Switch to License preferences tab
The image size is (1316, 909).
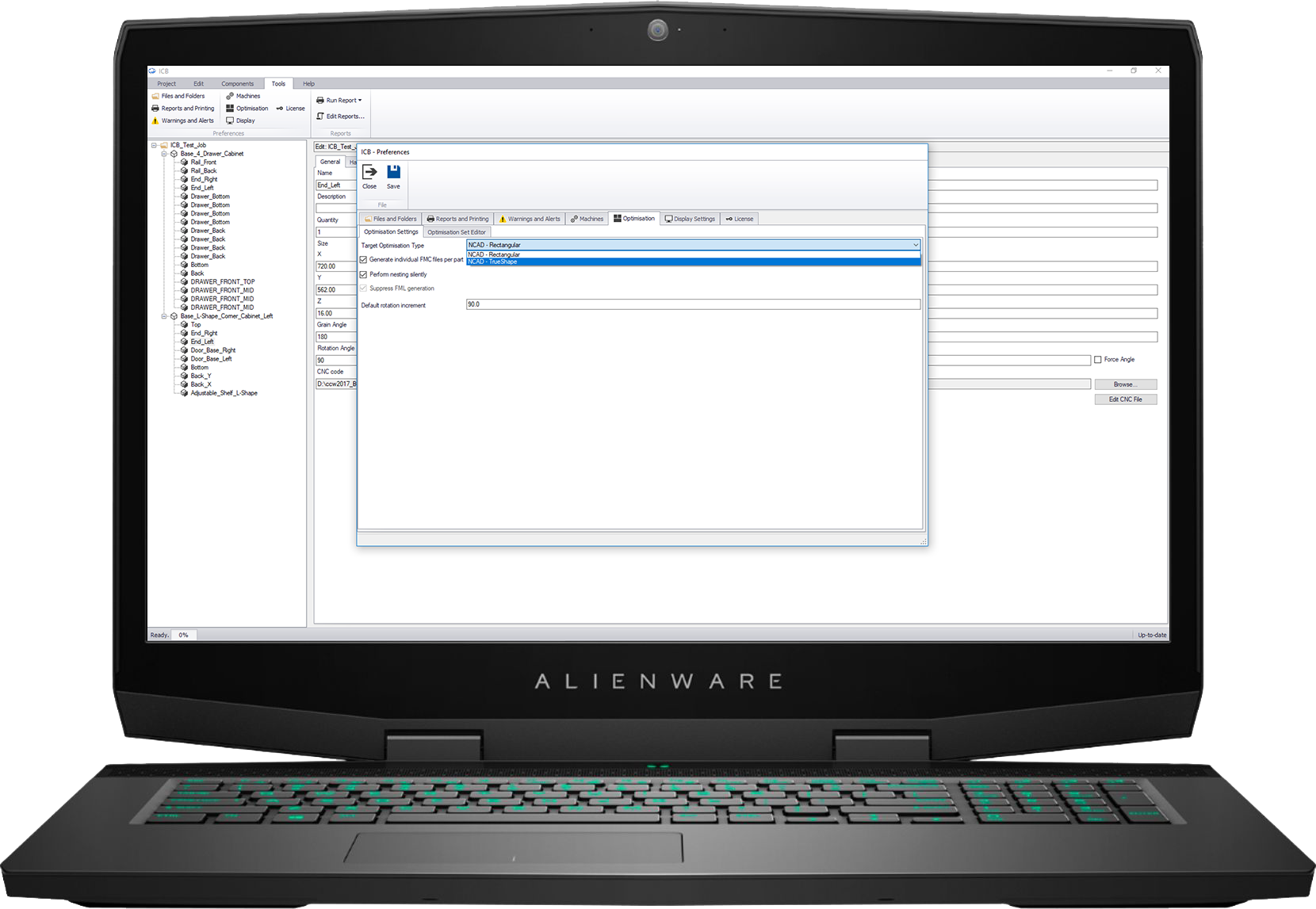coord(740,219)
